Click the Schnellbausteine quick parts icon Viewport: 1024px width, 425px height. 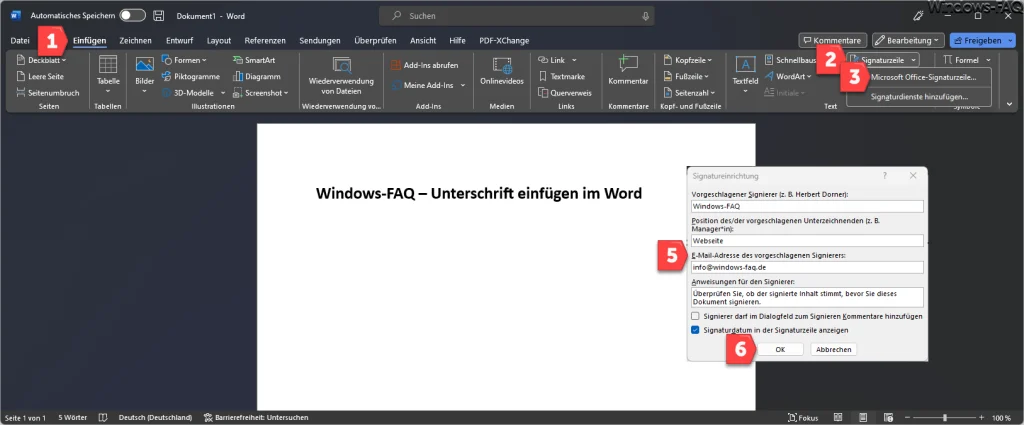point(769,60)
